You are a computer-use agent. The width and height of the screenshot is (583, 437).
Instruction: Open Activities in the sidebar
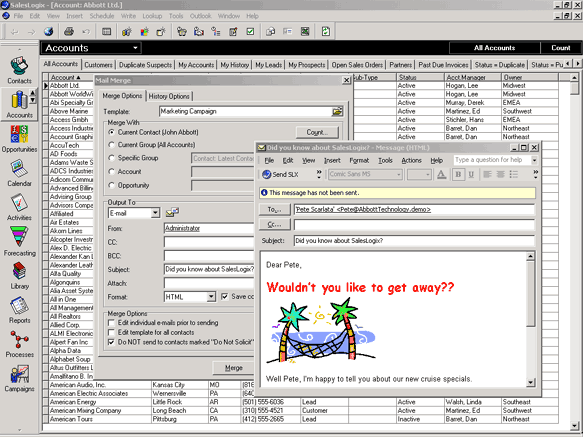coord(19,207)
